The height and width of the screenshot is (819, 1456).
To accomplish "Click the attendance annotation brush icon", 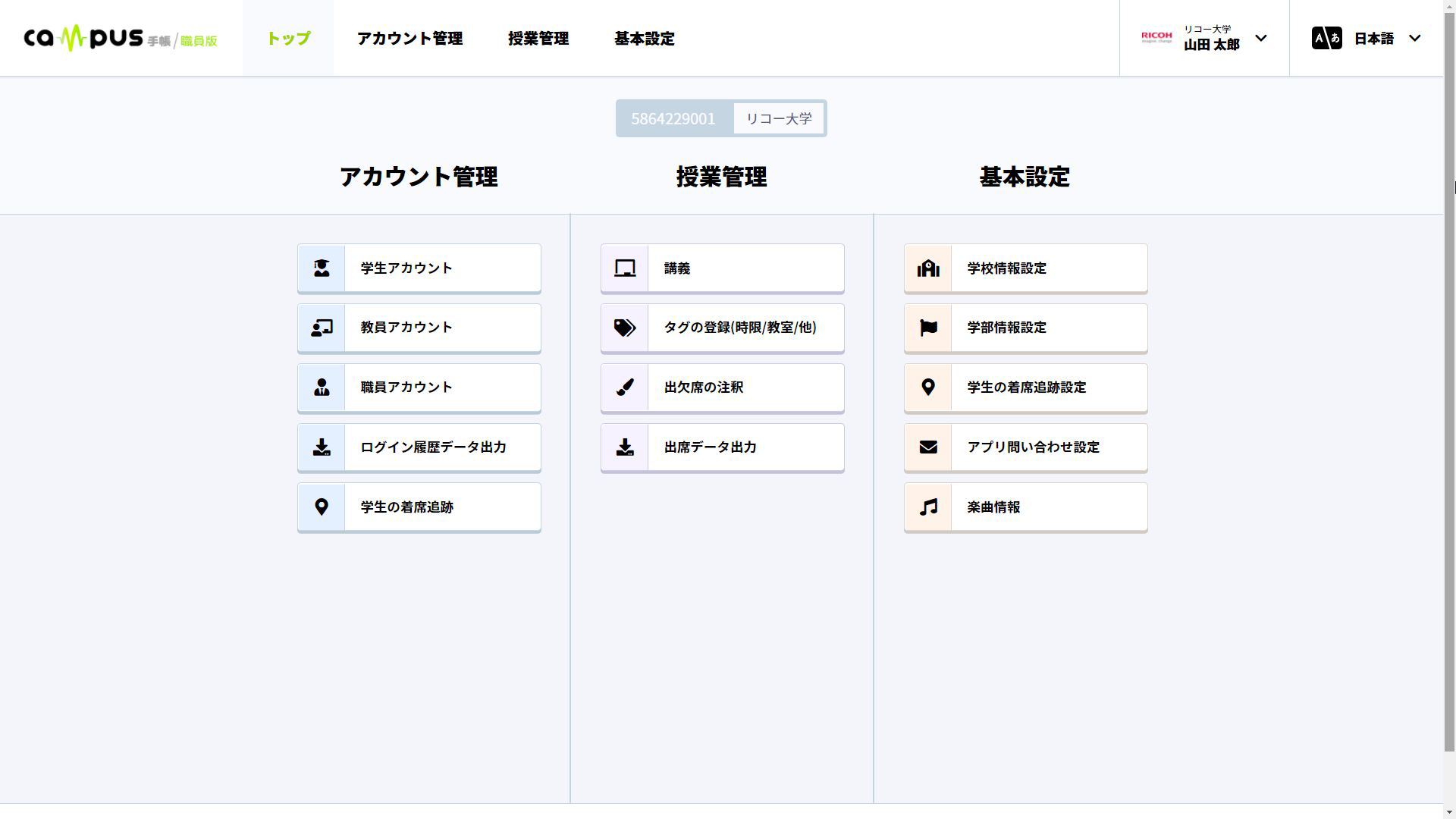I will 625,388.
